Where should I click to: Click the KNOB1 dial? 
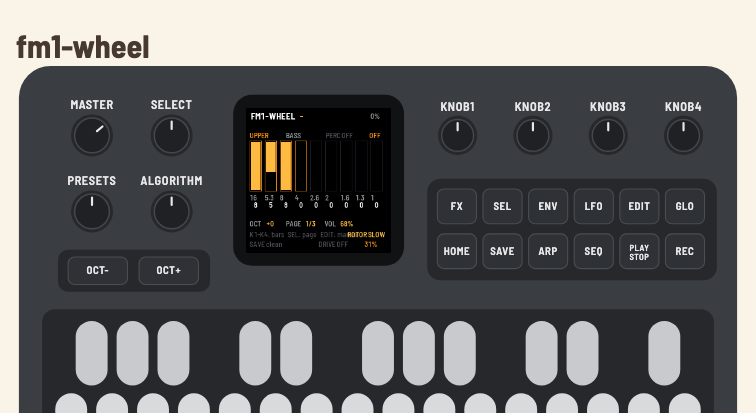pos(458,135)
